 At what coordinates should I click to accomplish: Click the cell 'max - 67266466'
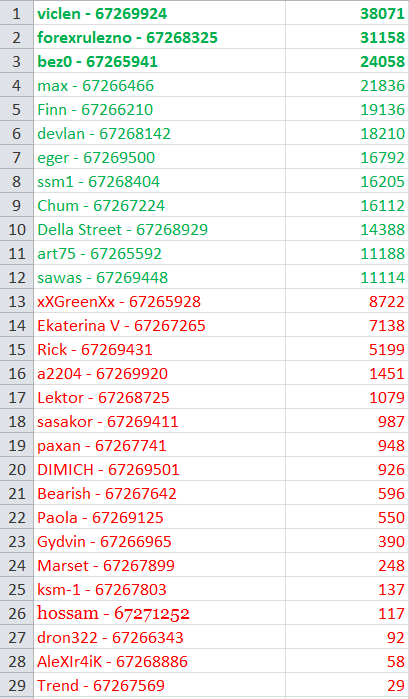point(159,85)
